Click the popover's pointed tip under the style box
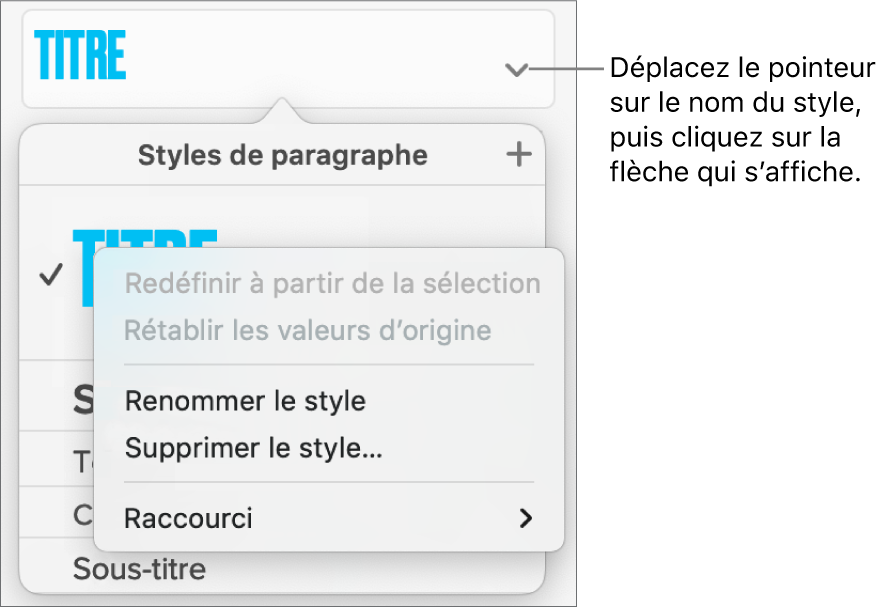This screenshot has height=609, width=889. pyautogui.click(x=282, y=108)
